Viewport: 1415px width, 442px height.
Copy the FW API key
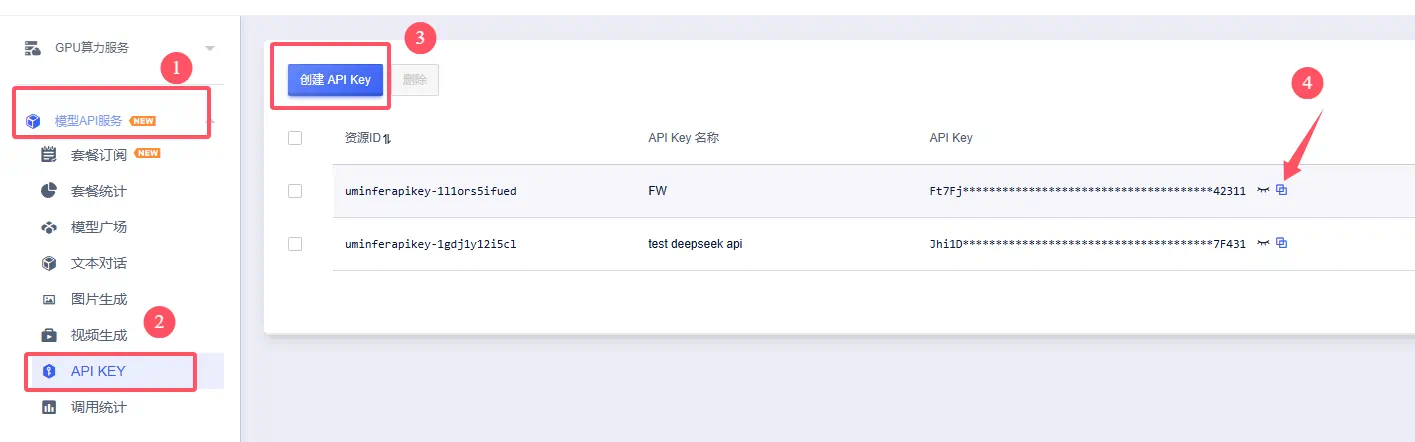click(x=1282, y=190)
